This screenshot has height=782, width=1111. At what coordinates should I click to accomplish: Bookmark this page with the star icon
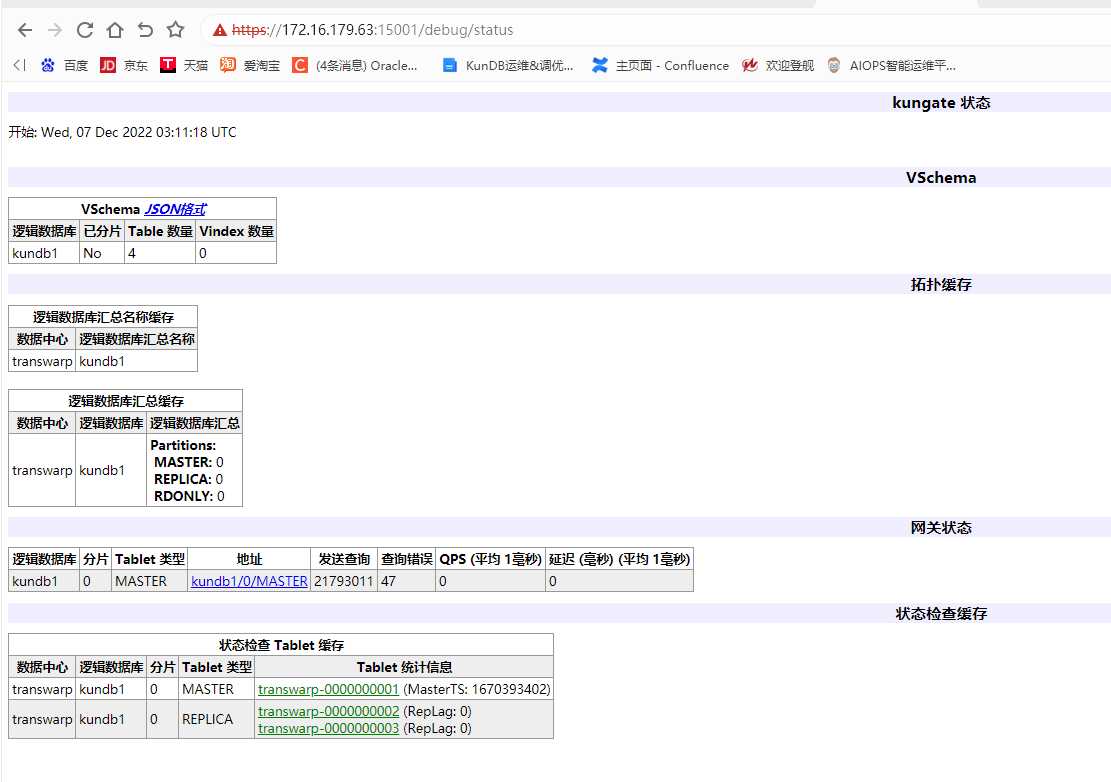pos(174,30)
